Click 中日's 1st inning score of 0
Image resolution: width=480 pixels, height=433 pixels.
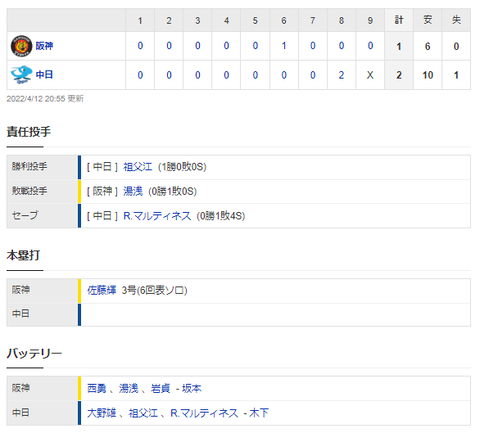tap(140, 75)
